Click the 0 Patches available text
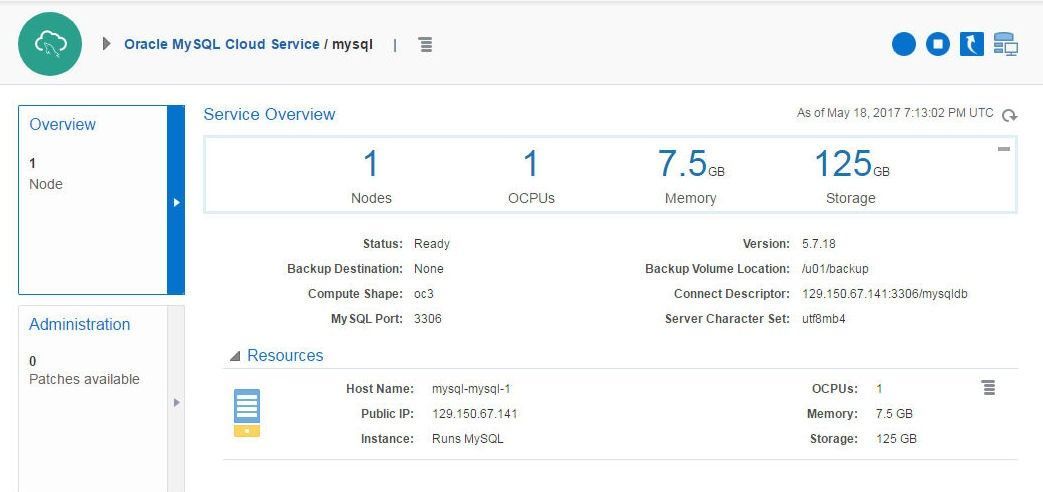 tap(84, 370)
